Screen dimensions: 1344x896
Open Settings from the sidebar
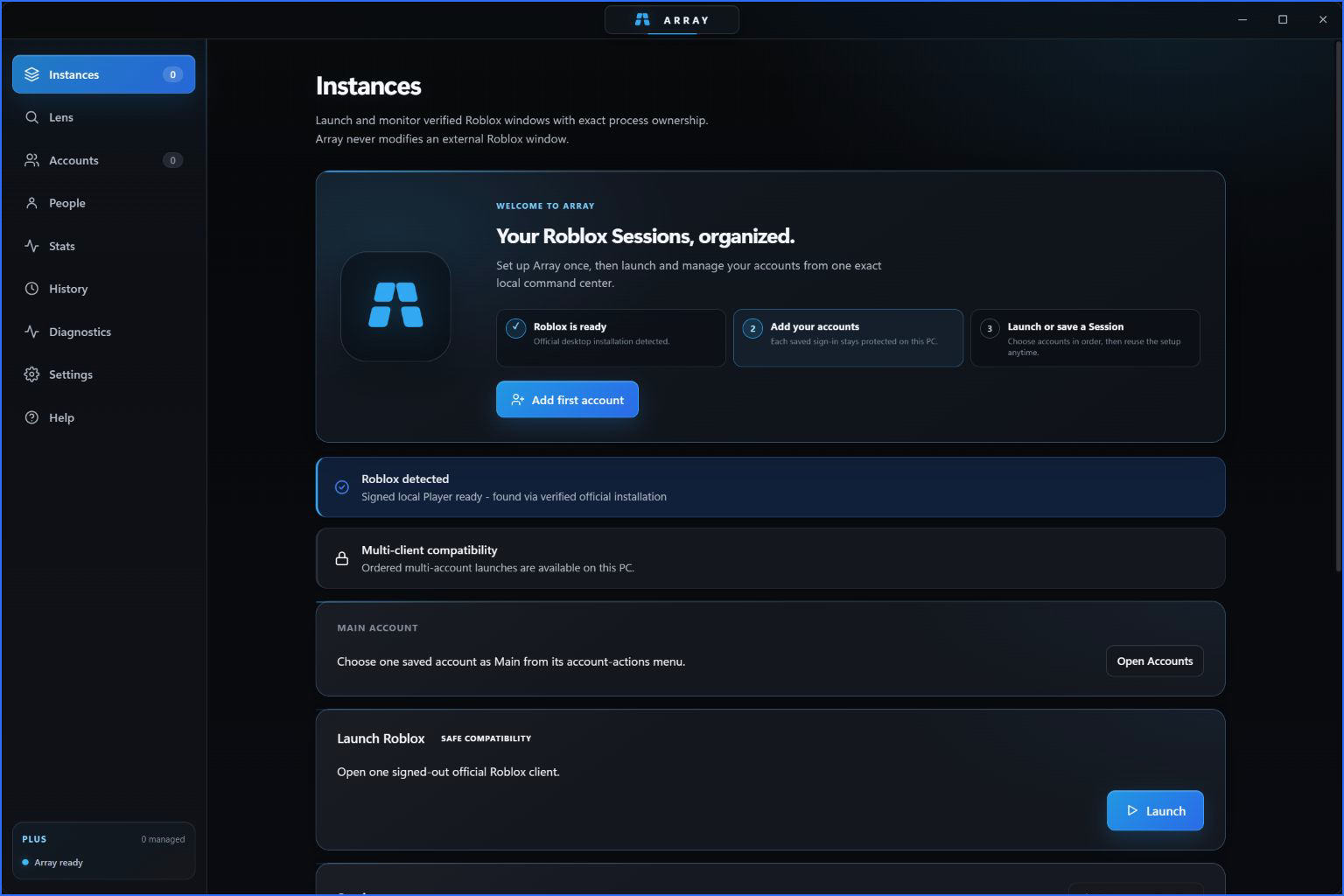[103, 374]
